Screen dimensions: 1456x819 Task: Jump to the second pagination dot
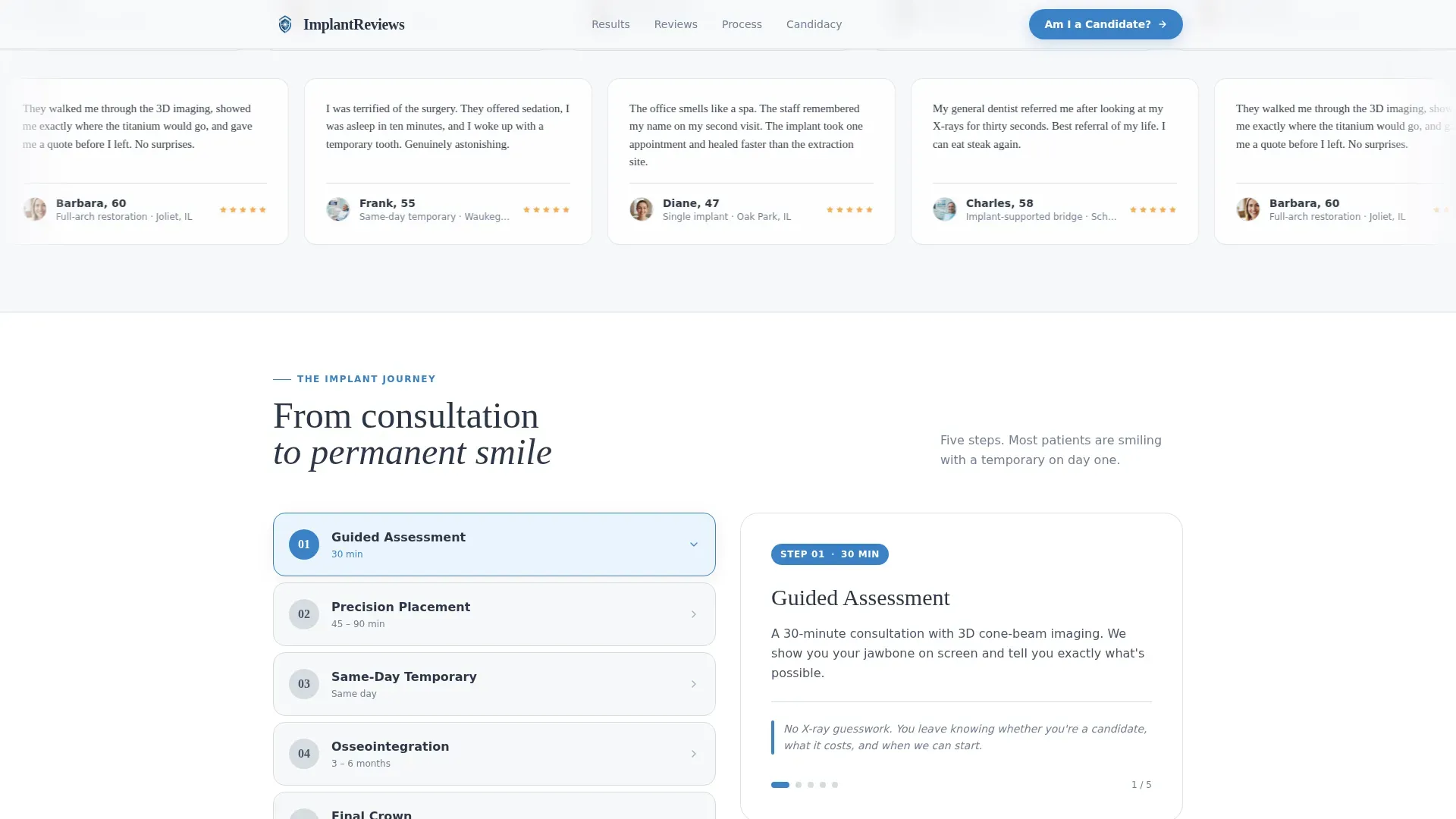pyautogui.click(x=799, y=785)
